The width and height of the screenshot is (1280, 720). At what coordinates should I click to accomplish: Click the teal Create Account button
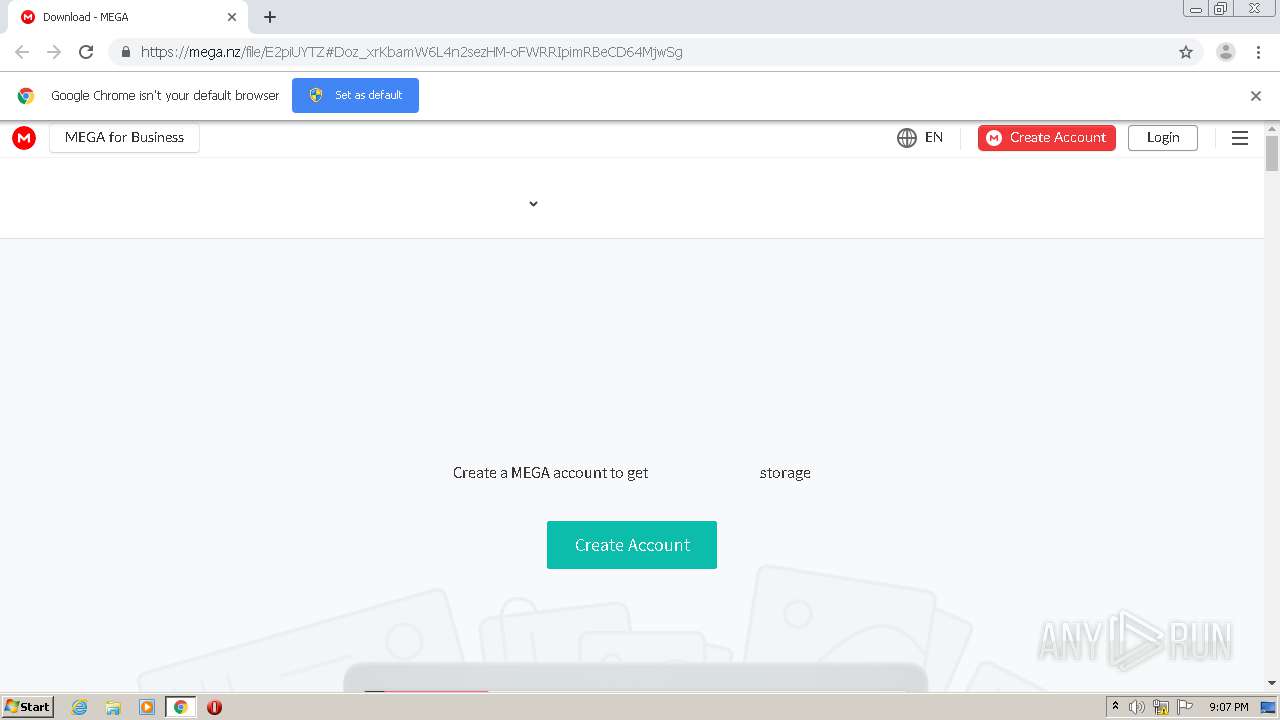pos(631,545)
